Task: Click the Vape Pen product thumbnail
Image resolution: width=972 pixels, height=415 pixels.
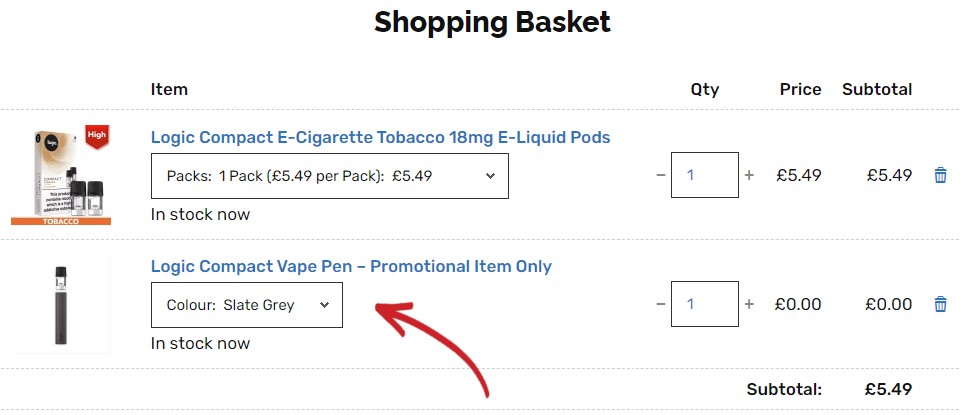Action: tap(61, 303)
